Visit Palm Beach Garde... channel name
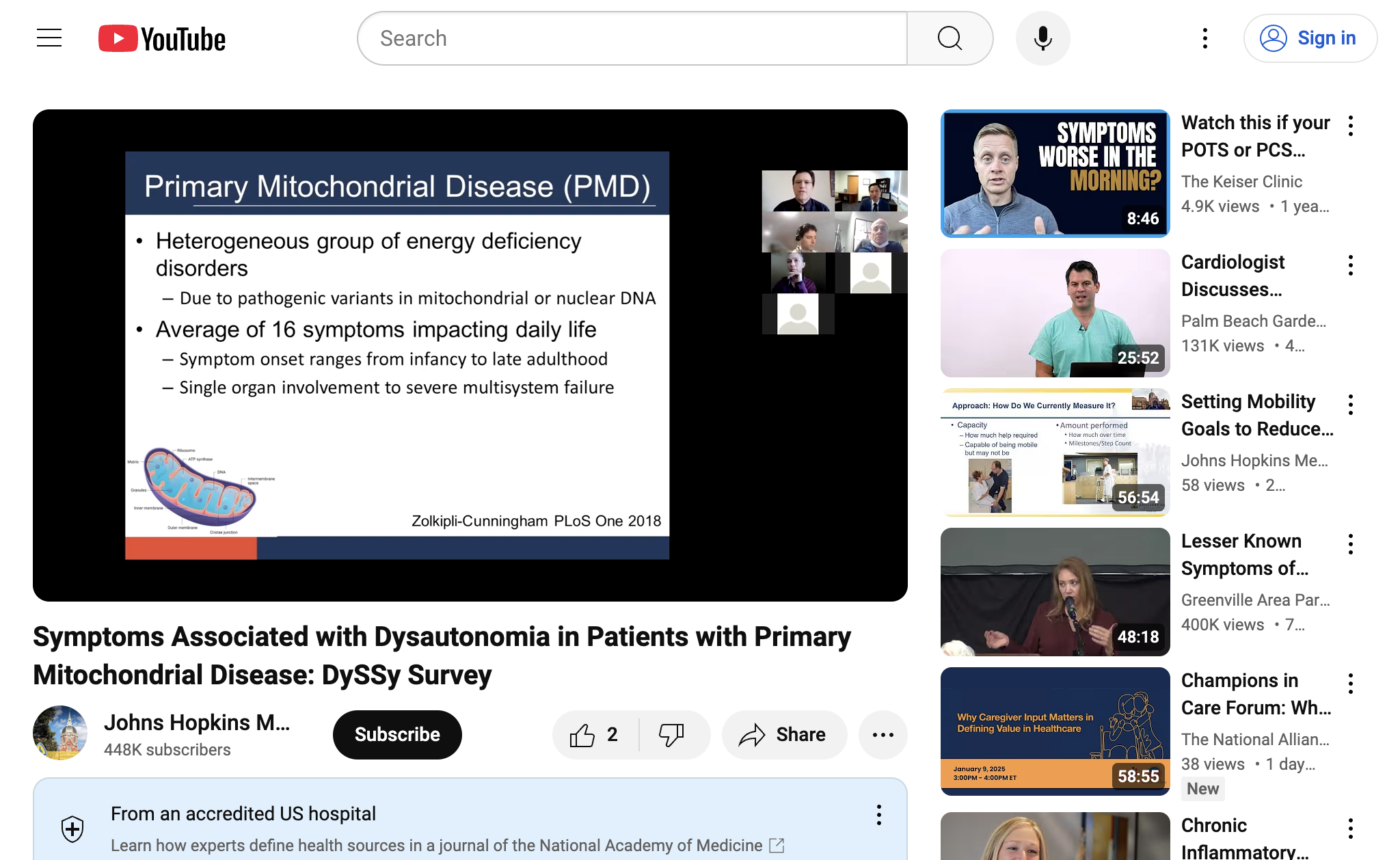This screenshot has height=860, width=1400. point(1254,321)
